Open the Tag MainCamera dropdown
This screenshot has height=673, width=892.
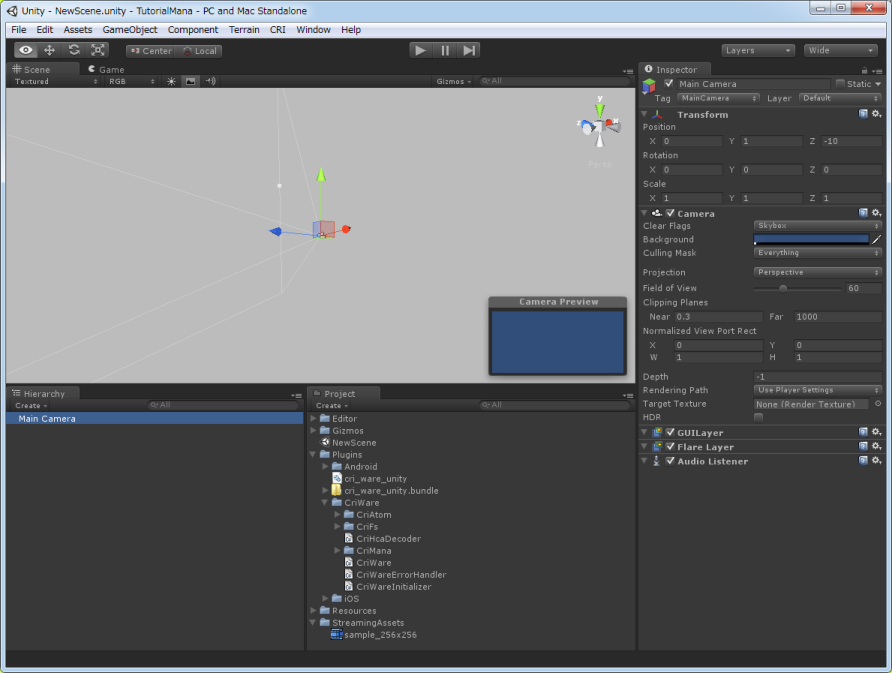pyautogui.click(x=718, y=98)
